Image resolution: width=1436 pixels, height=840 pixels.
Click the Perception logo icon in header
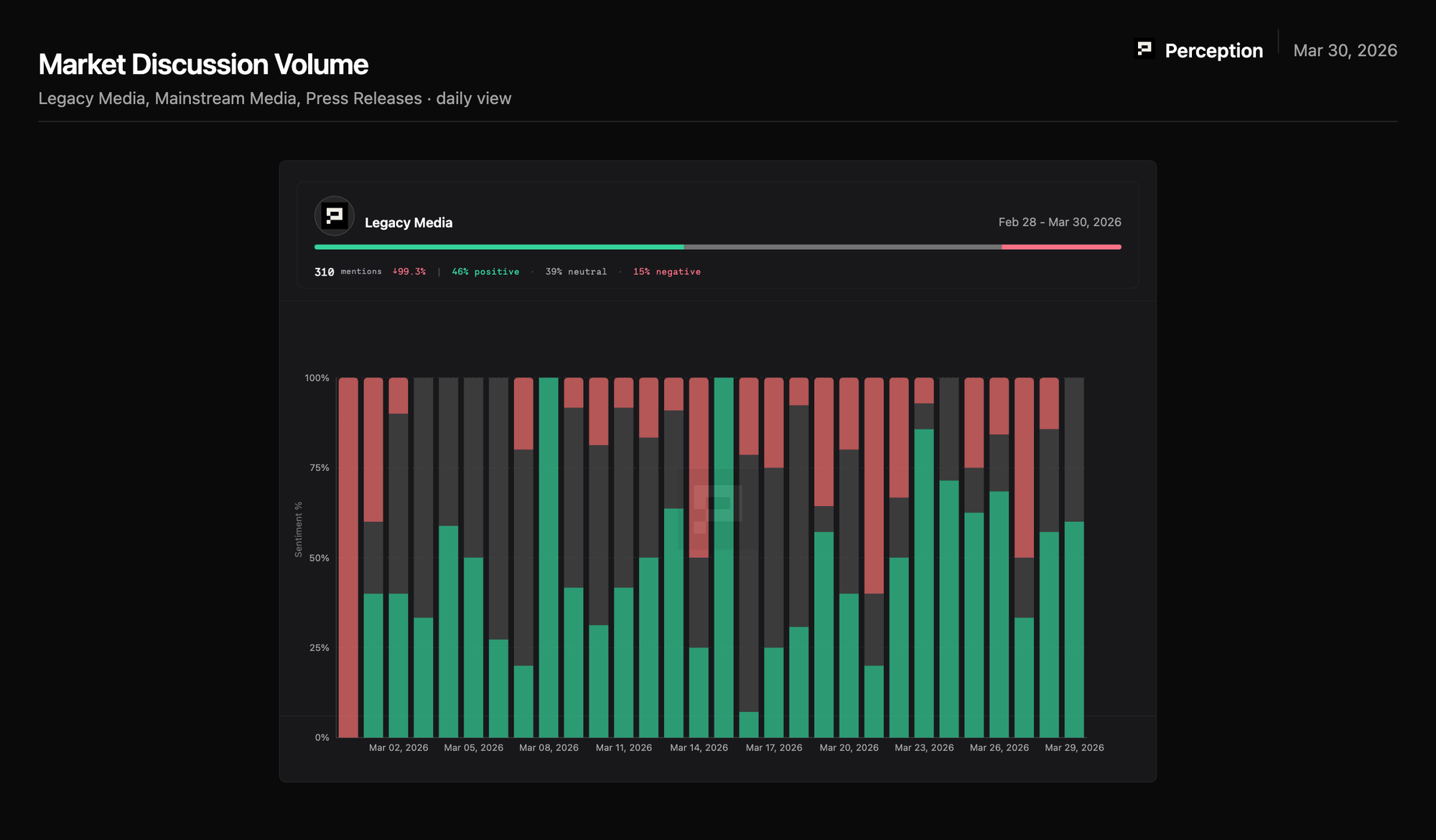1144,49
